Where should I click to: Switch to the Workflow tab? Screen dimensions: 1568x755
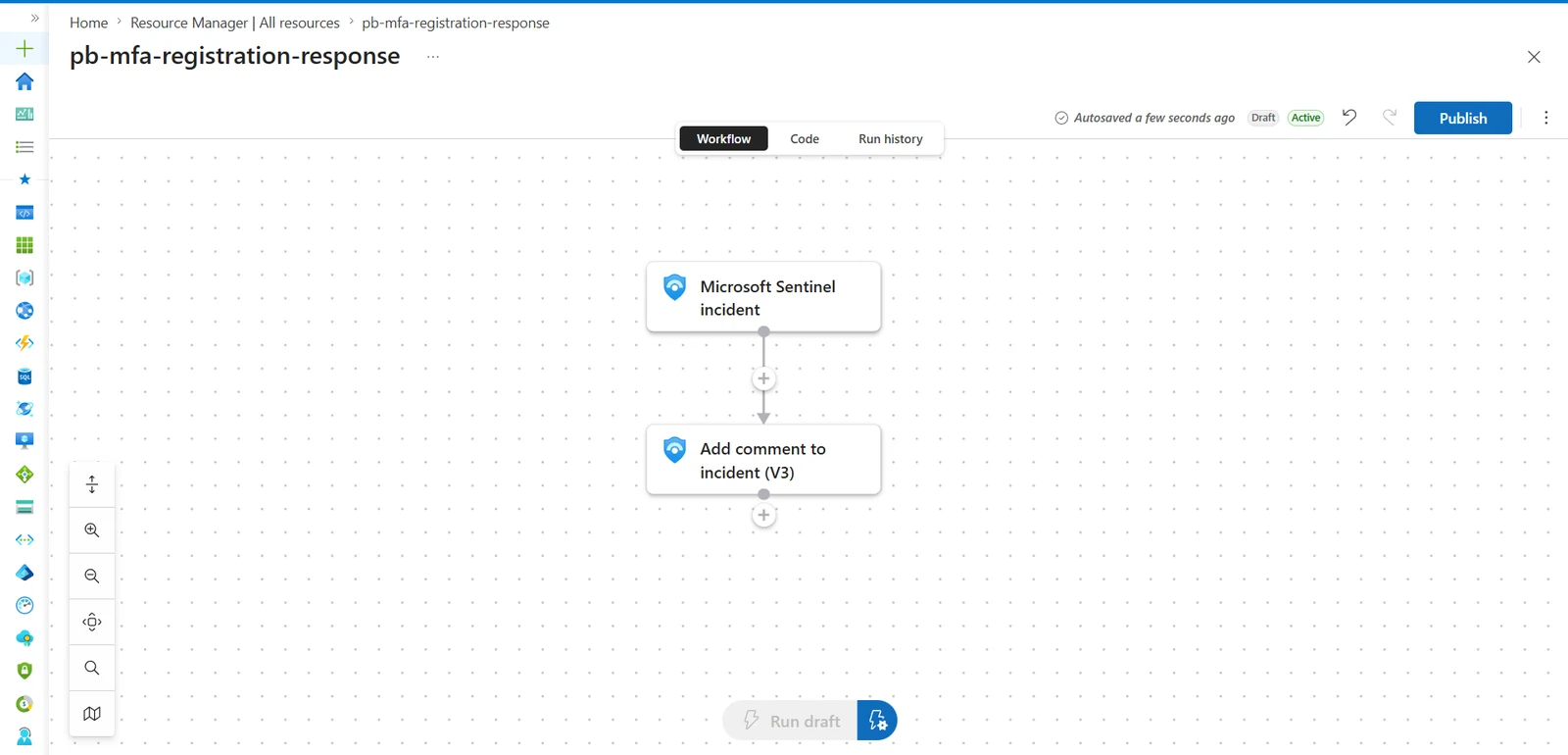pos(723,138)
